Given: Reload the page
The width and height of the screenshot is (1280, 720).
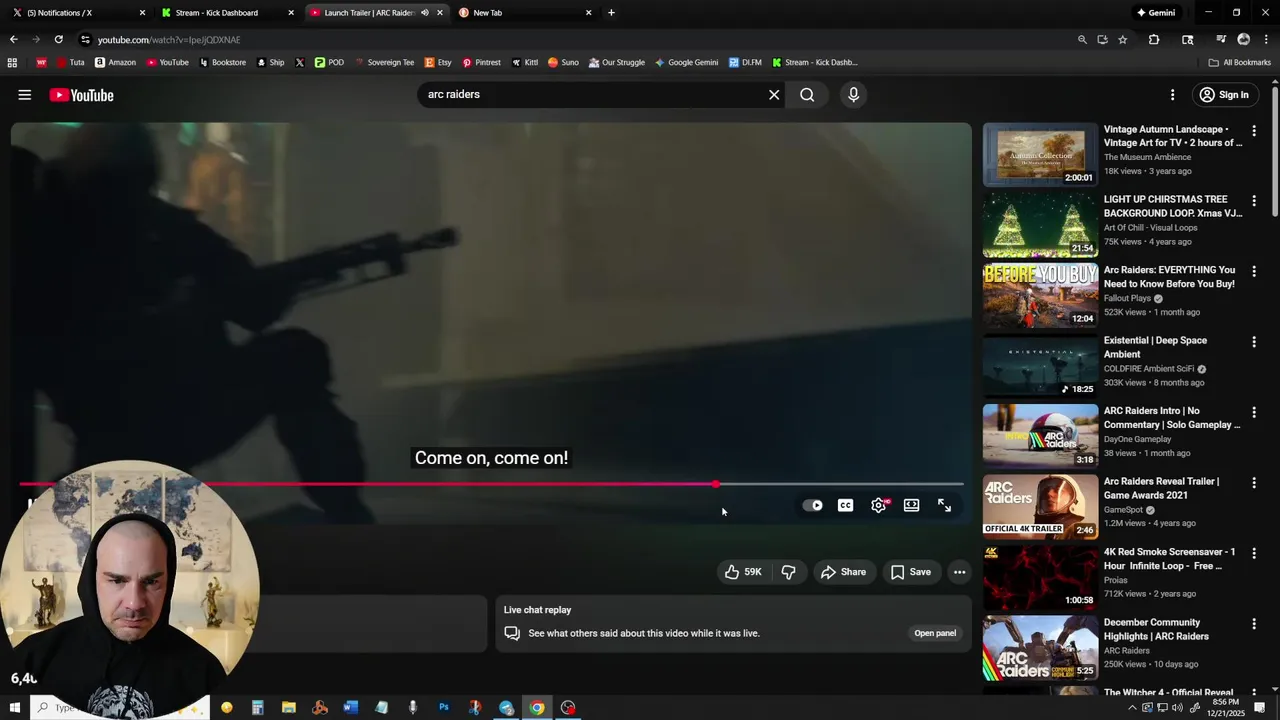Looking at the screenshot, I should [x=58, y=39].
